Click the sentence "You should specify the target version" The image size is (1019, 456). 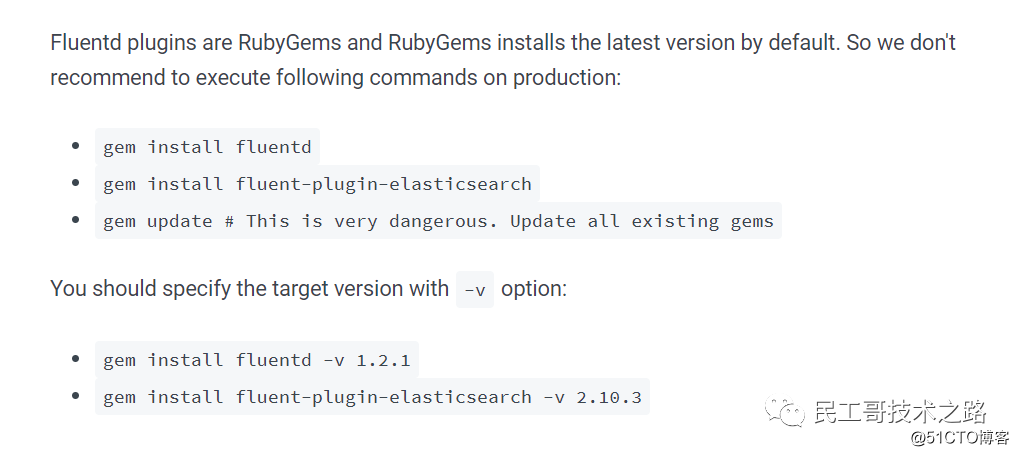coord(249,289)
